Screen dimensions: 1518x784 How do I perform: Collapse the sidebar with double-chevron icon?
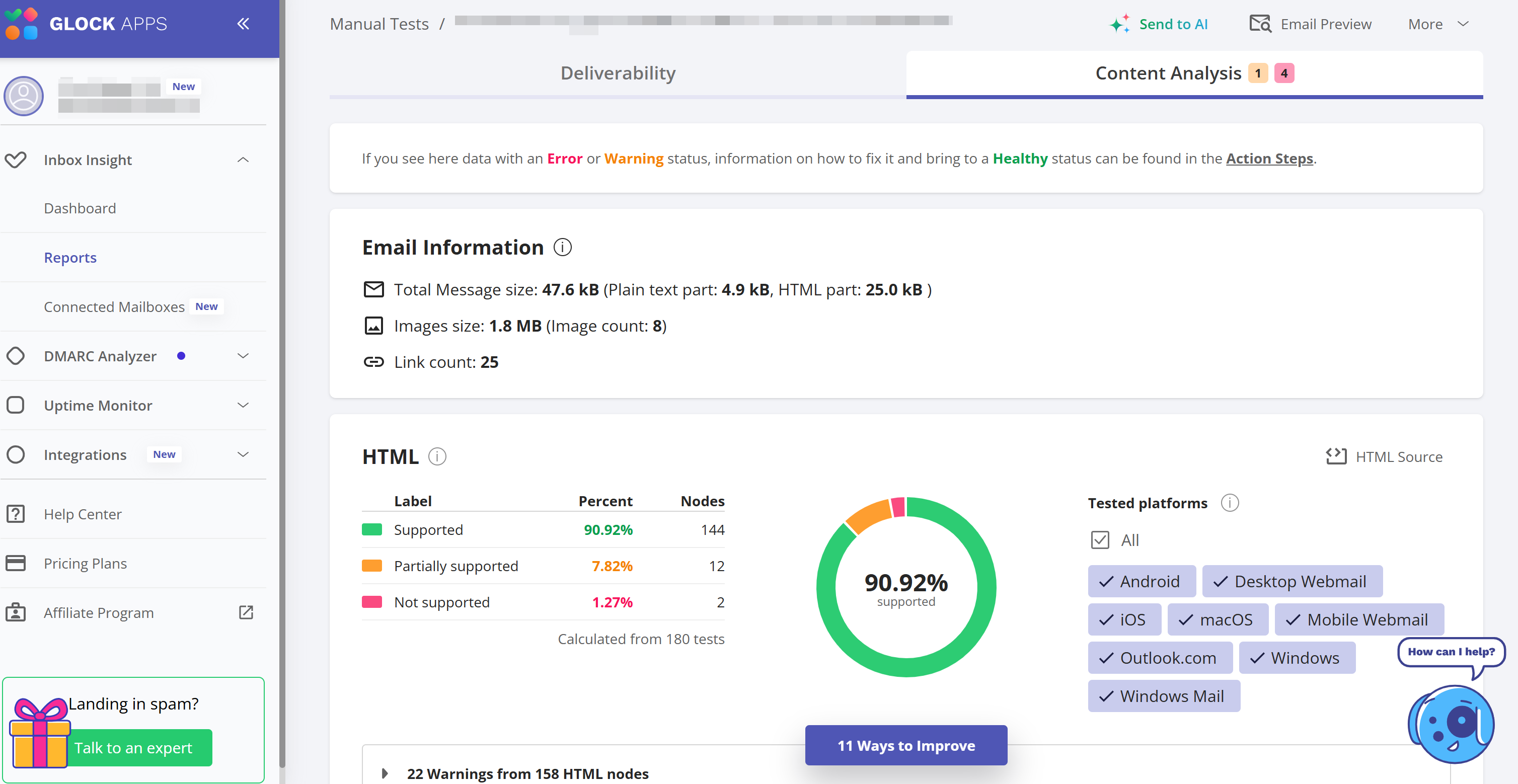(x=243, y=24)
